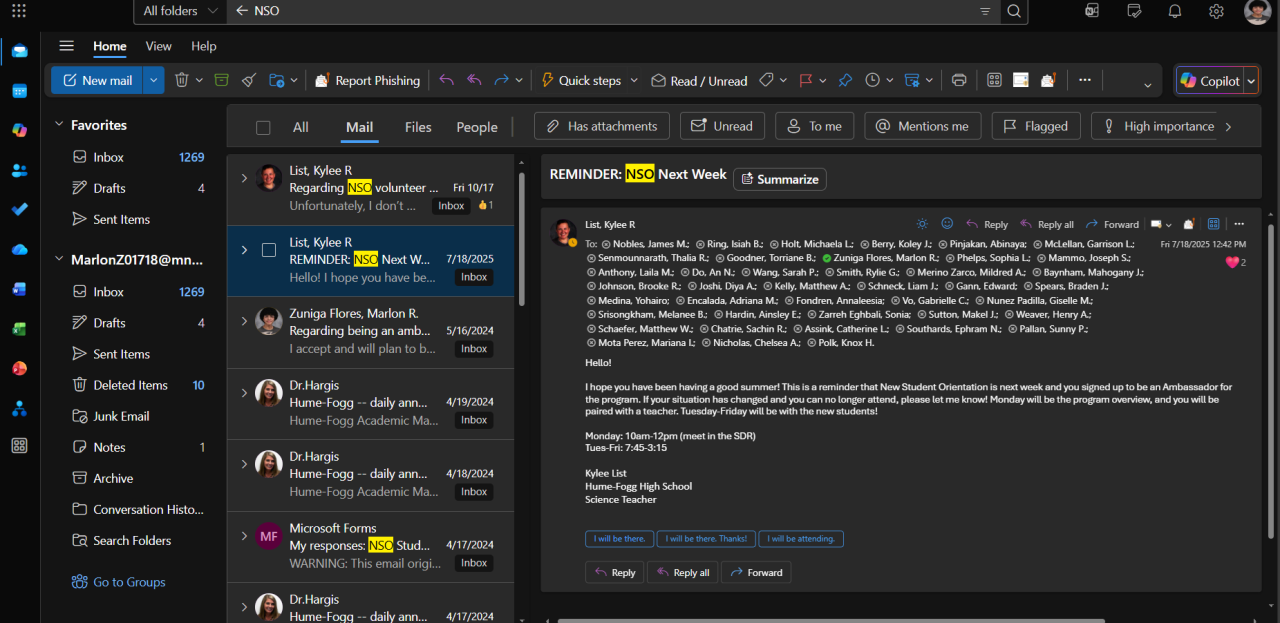Click the Delete trash icon in ribbon
1280x623 pixels.
click(182, 80)
